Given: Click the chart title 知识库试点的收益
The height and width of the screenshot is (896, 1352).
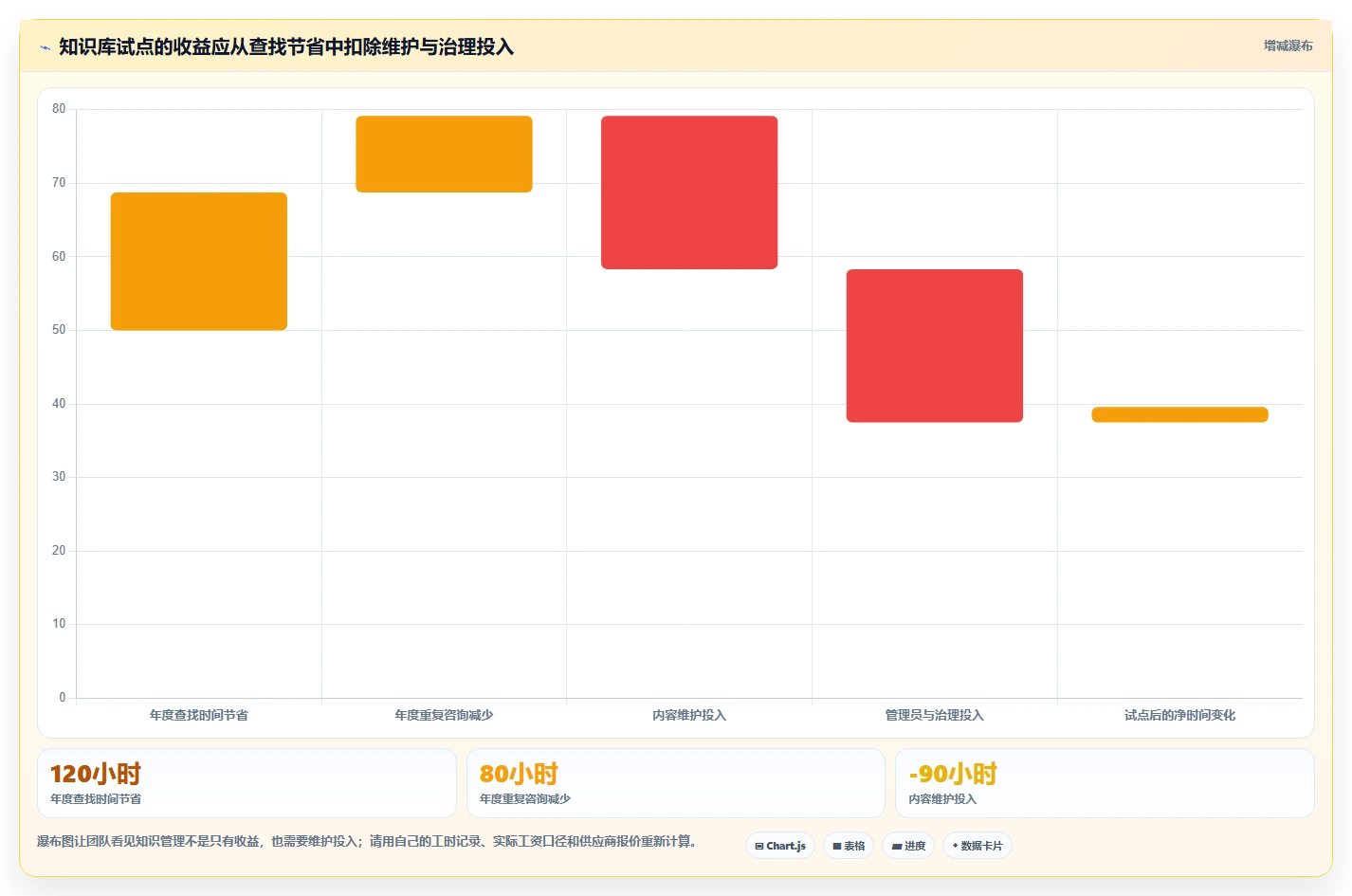Looking at the screenshot, I should (286, 46).
